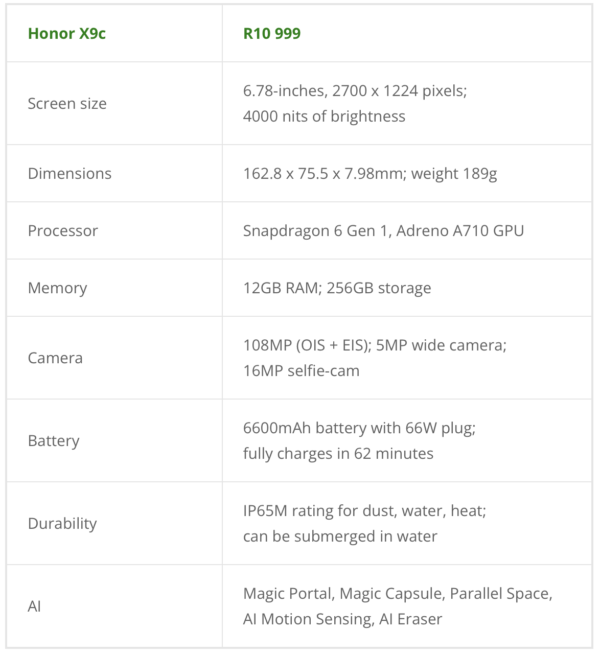Click the Honor X9c header text
The width and height of the screenshot is (600, 654).
[67, 33]
